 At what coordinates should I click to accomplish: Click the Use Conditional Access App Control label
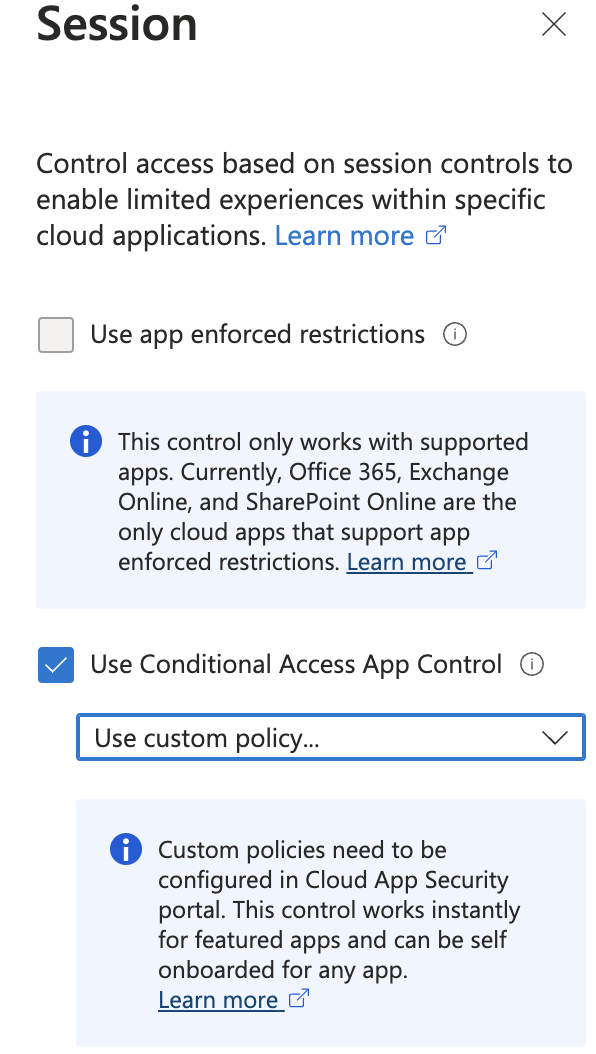pyautogui.click(x=296, y=664)
